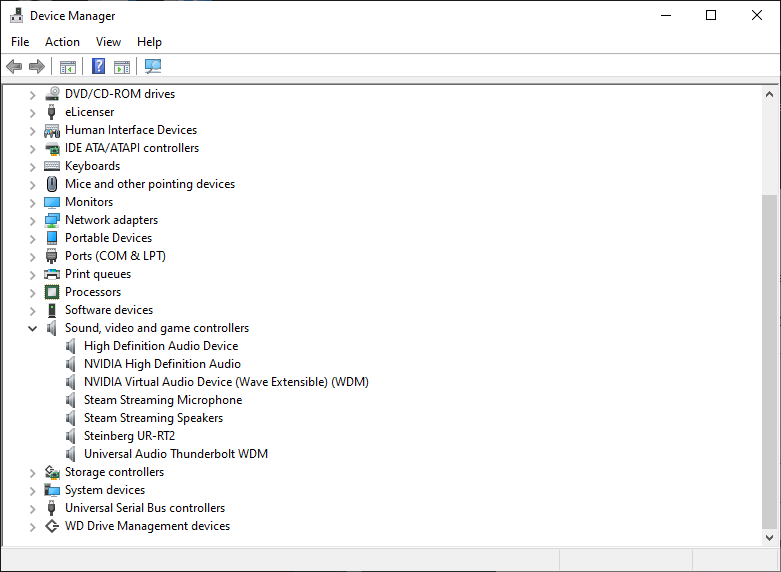
Task: Select the Software devices label
Action: point(109,310)
